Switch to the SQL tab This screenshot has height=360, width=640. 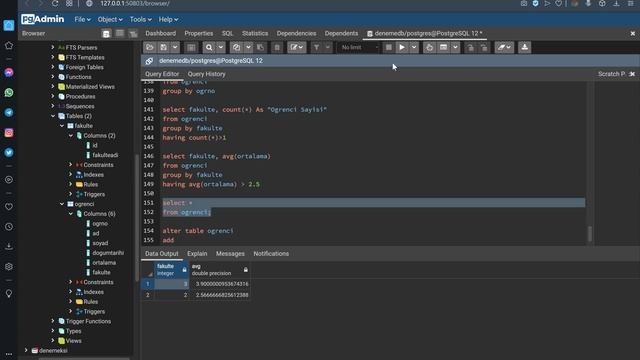point(227,33)
